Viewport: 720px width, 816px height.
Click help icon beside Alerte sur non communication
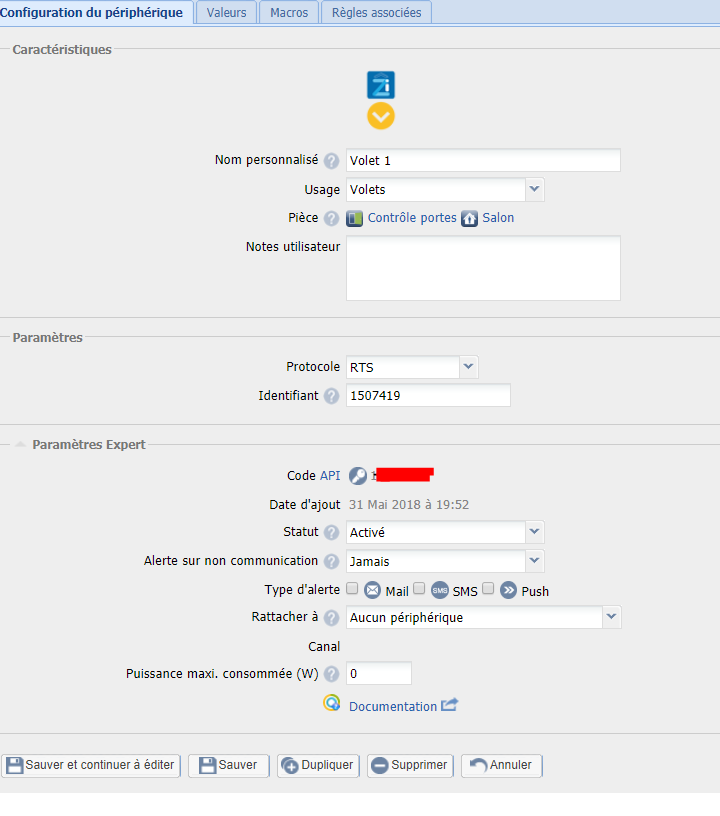tap(331, 561)
